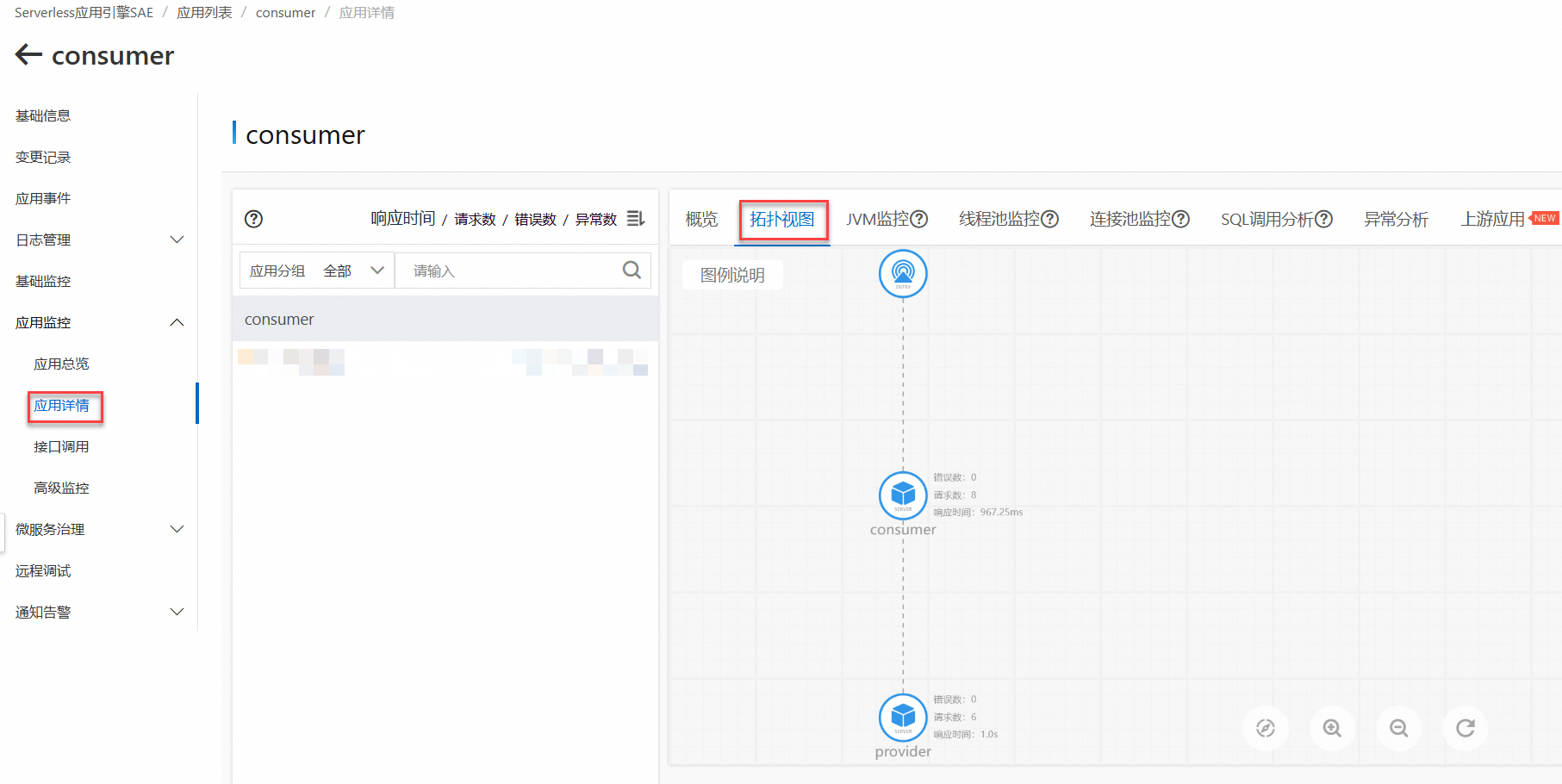The image size is (1562, 784).
Task: Switch to the 线程池监控 tab
Action: coord(999,219)
